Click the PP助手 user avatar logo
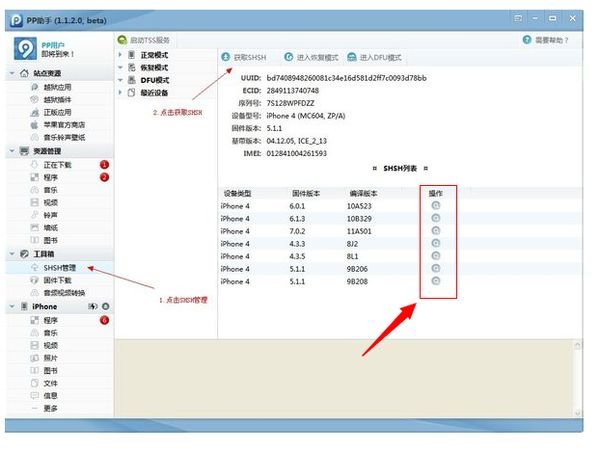The width and height of the screenshot is (600, 452). (28, 50)
